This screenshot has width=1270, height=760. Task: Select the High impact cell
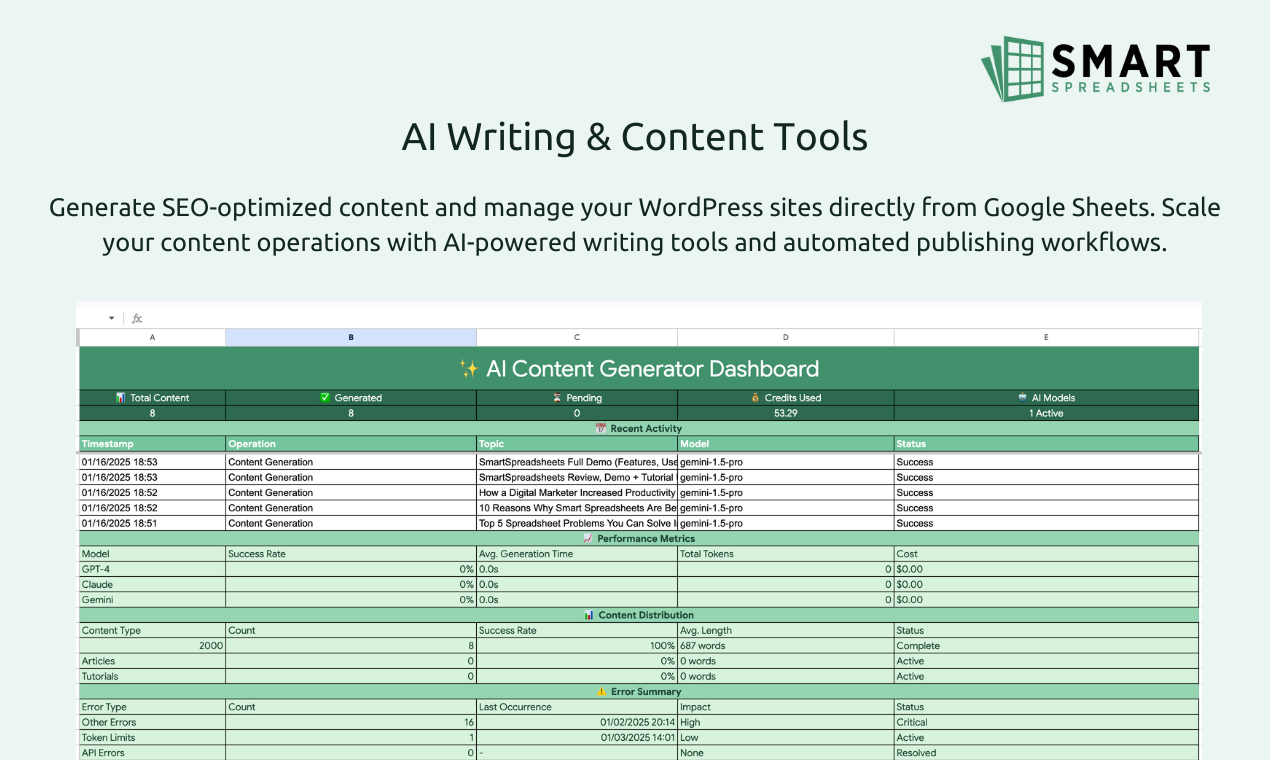click(786, 722)
